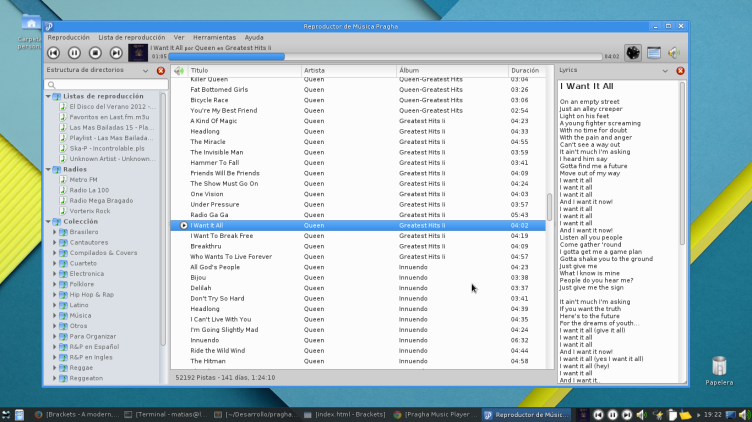Open the Lista de reproducción menu

click(131, 37)
